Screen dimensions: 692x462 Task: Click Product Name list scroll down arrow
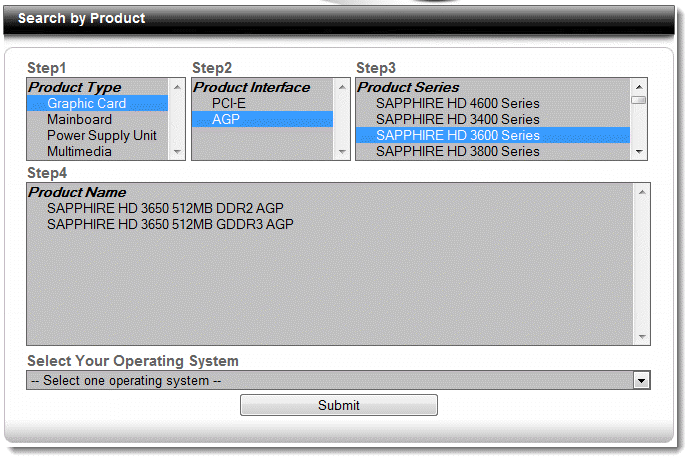642,337
